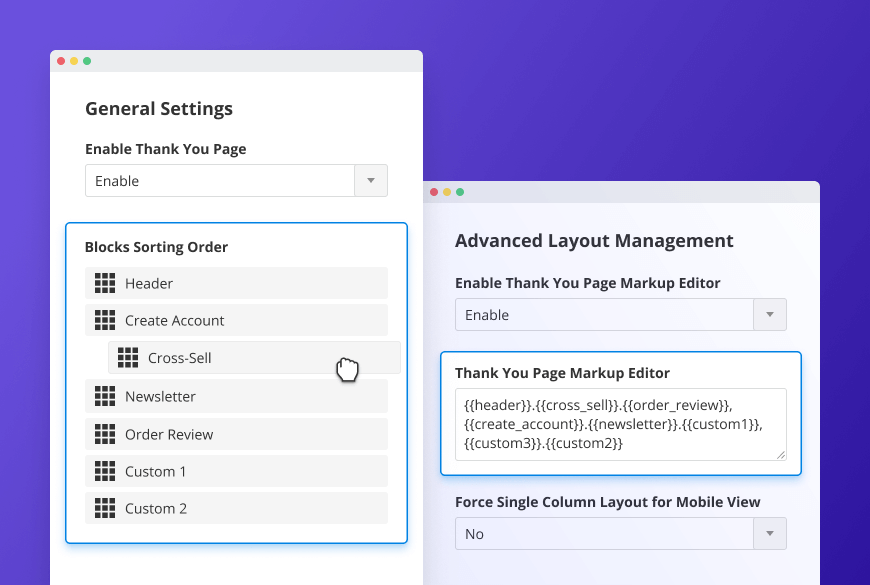Select the Custom 2 block row label
870x585 pixels.
[156, 508]
